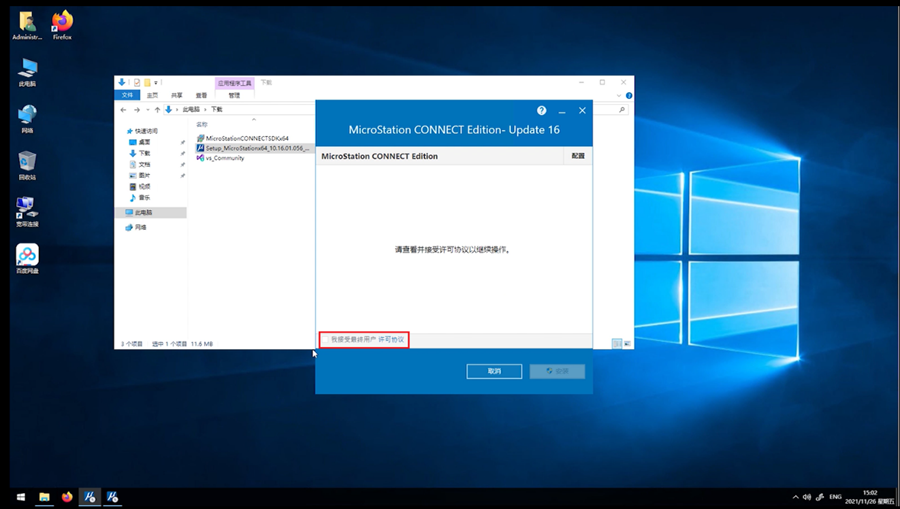The height and width of the screenshot is (509, 900).
Task: Click the 安装 install button
Action: (x=557, y=371)
